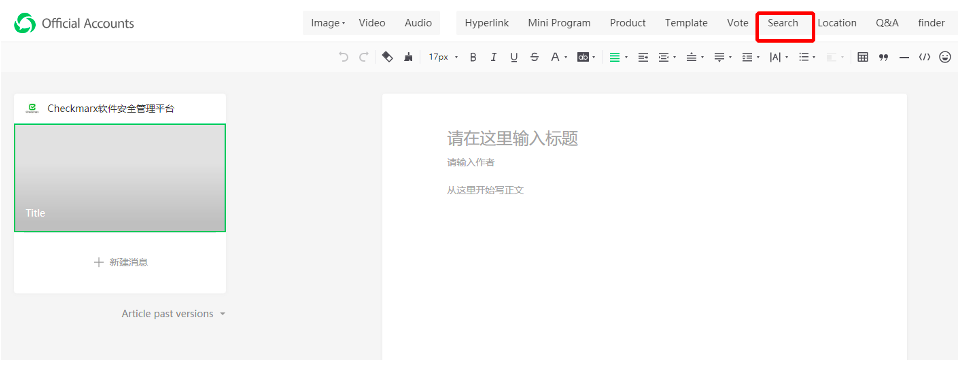Expand Article past versions
Viewport: 961px width, 365px height.
(173, 314)
